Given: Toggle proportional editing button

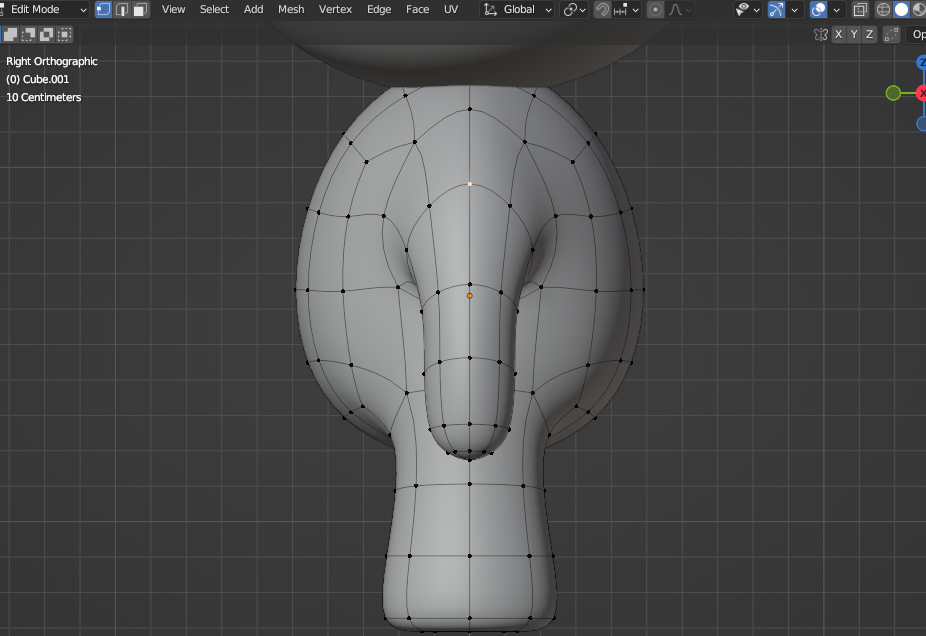Looking at the screenshot, I should tap(655, 9).
